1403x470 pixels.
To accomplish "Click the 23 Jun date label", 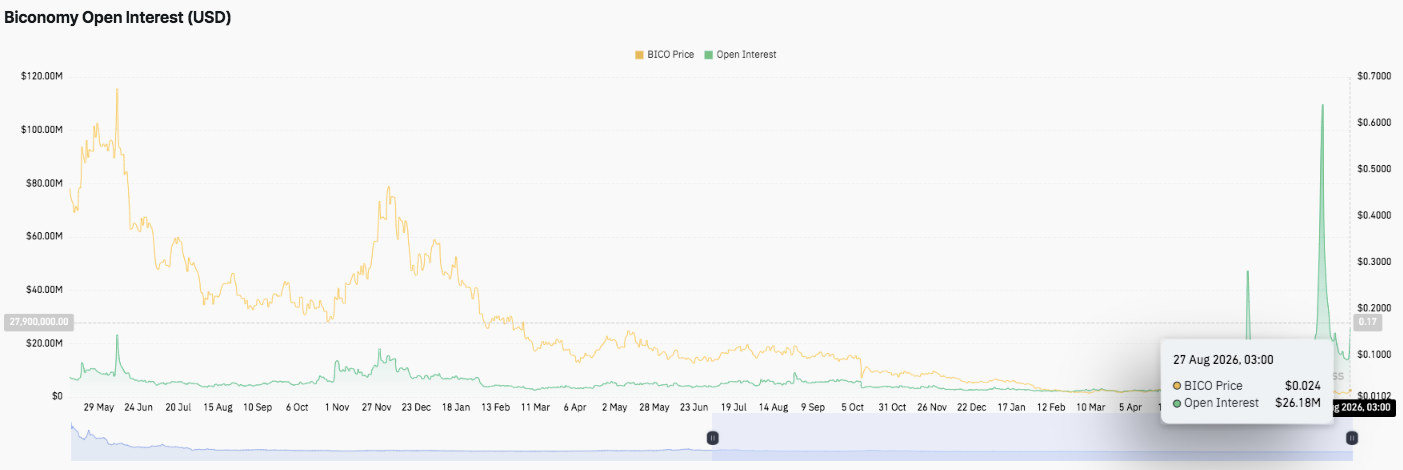I will [x=693, y=408].
